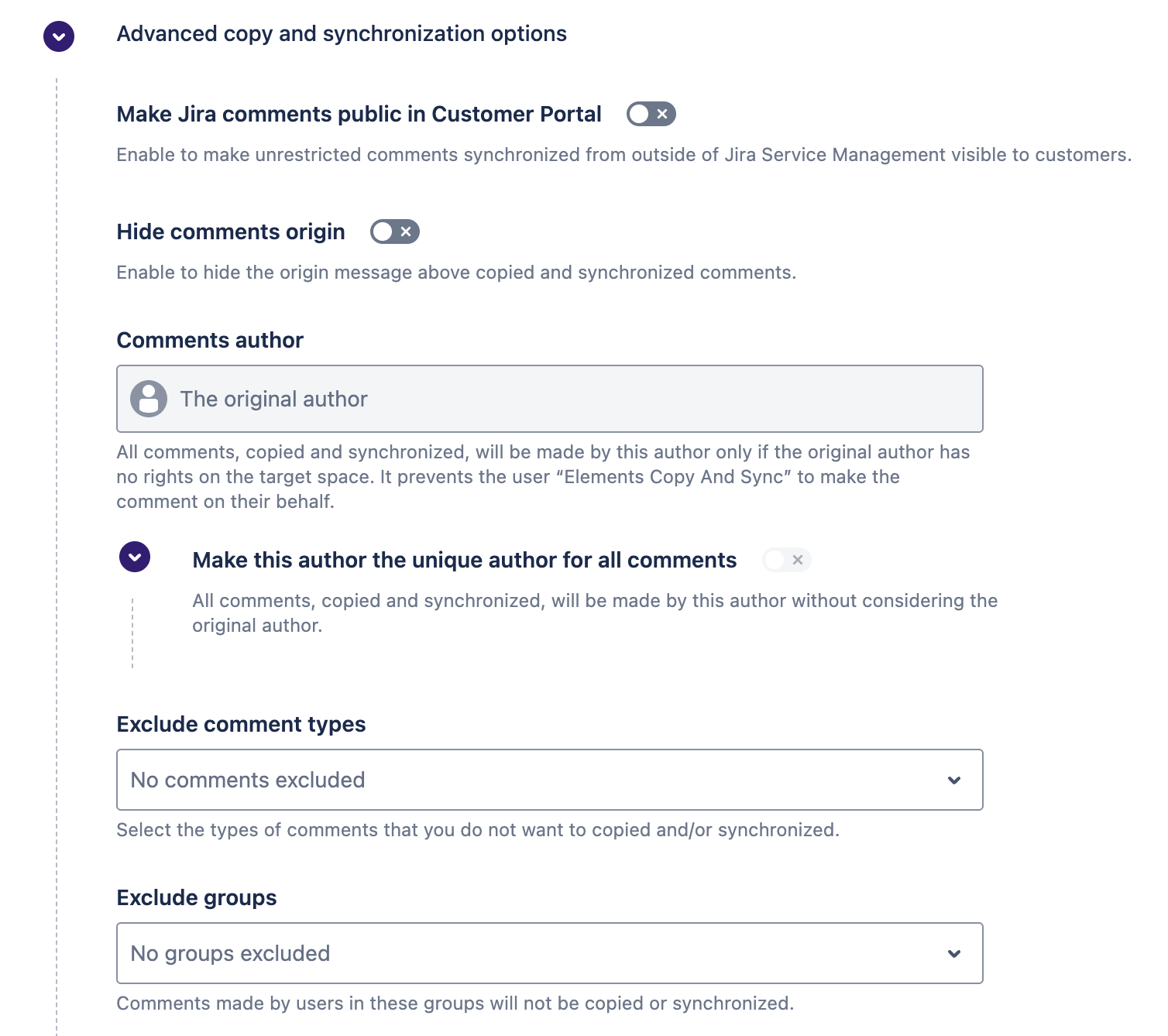Click the X mark inside Hide comments origin toggle
This screenshot has width=1168, height=1036.
pos(406,232)
